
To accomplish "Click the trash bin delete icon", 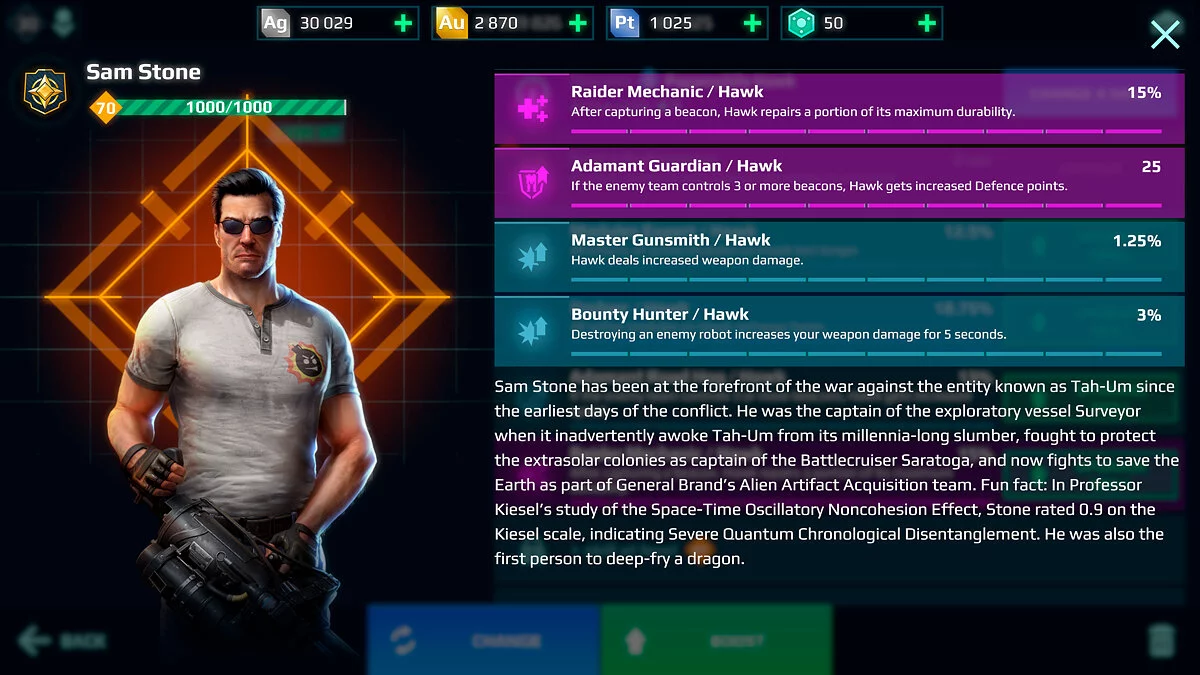I will [x=1160, y=641].
